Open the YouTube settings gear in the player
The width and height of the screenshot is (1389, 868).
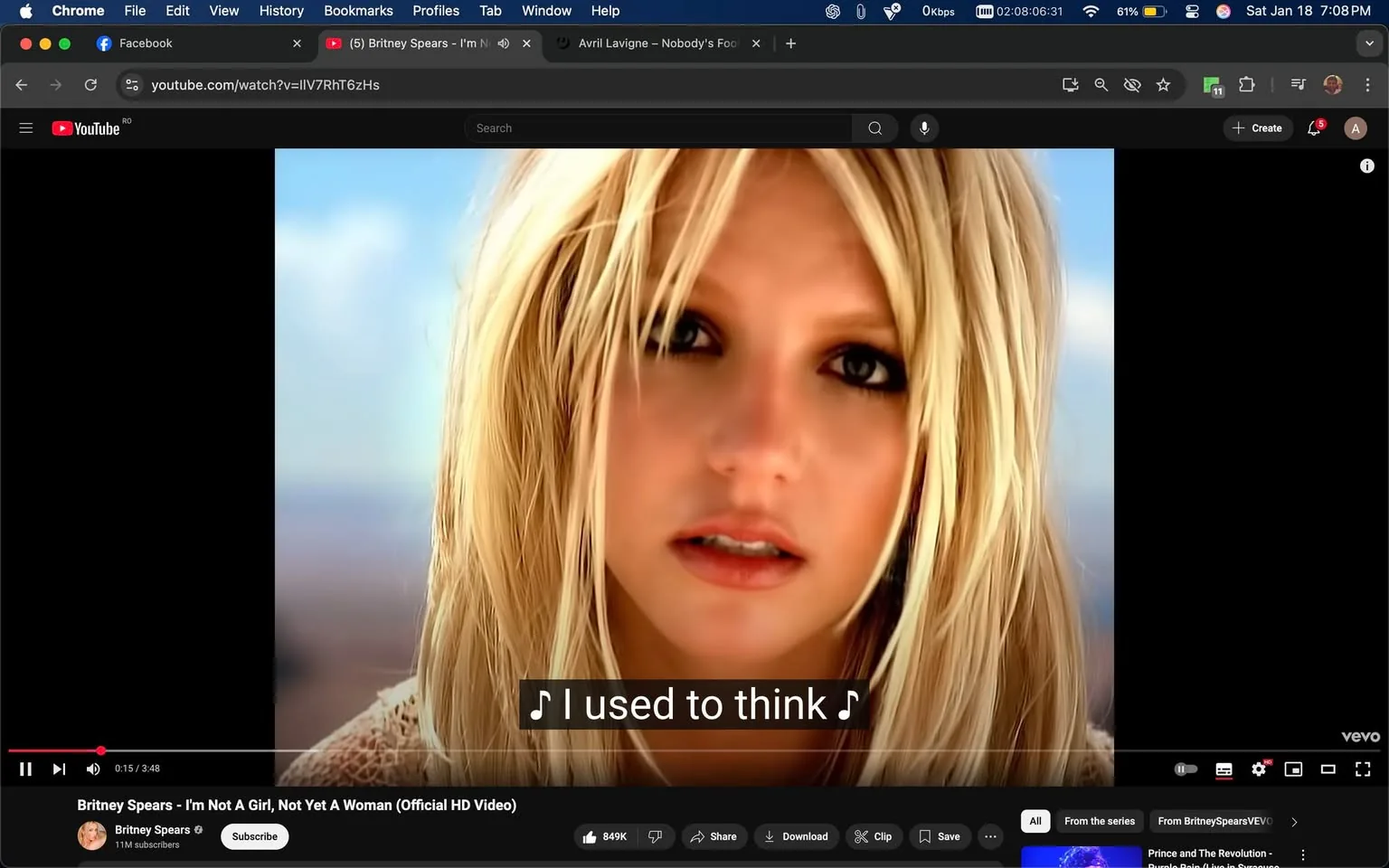(x=1258, y=769)
